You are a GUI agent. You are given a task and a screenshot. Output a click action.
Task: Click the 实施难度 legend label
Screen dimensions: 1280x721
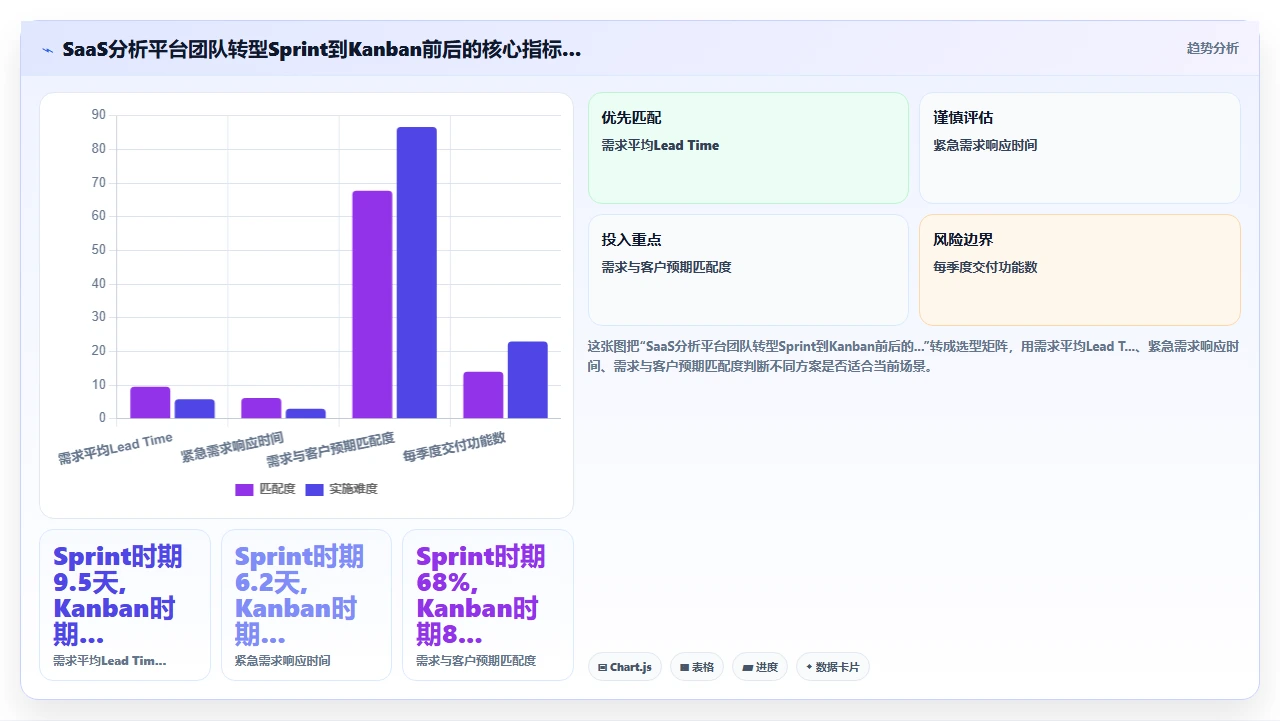click(x=353, y=489)
